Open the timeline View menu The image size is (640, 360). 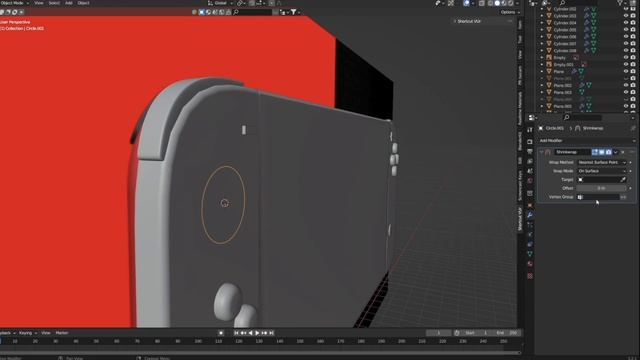coord(46,333)
